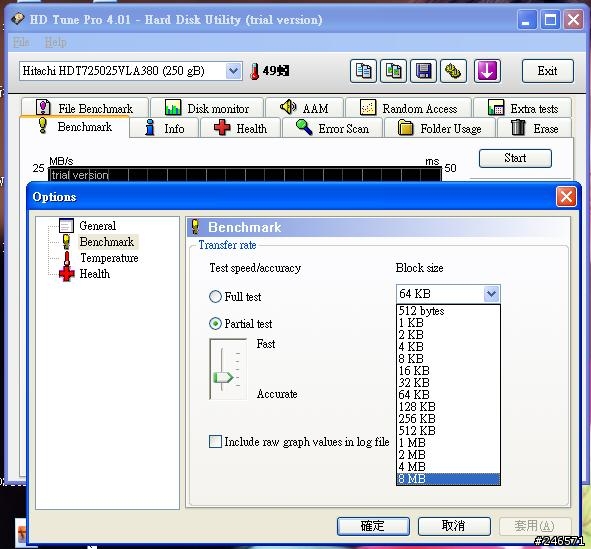
Task: Confirm options with the 確定 button
Action: pos(373,526)
